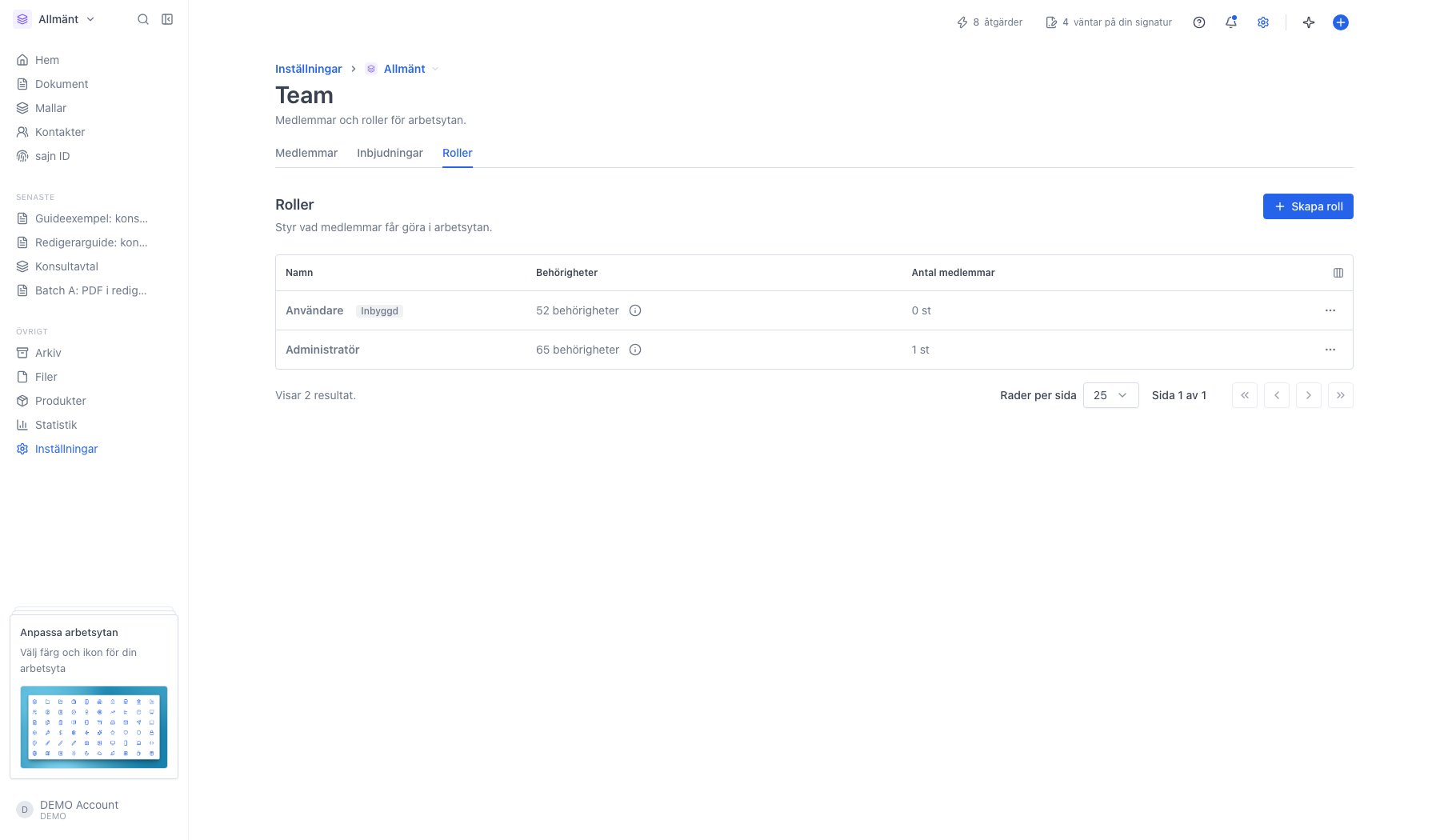Show info for 52 behörigheter
This screenshot has width=1440, height=840.
tap(635, 310)
